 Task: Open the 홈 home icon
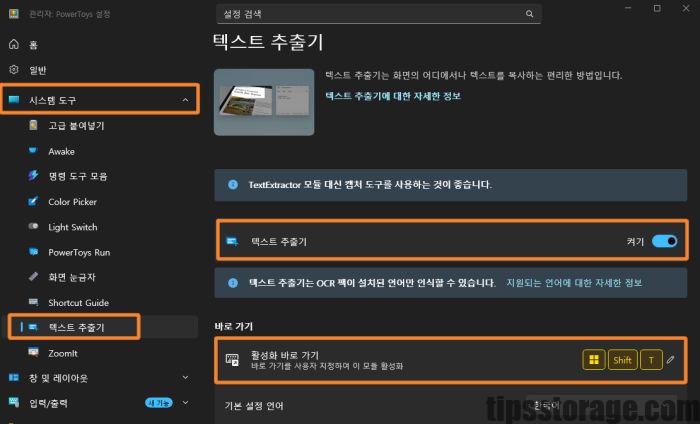point(14,44)
